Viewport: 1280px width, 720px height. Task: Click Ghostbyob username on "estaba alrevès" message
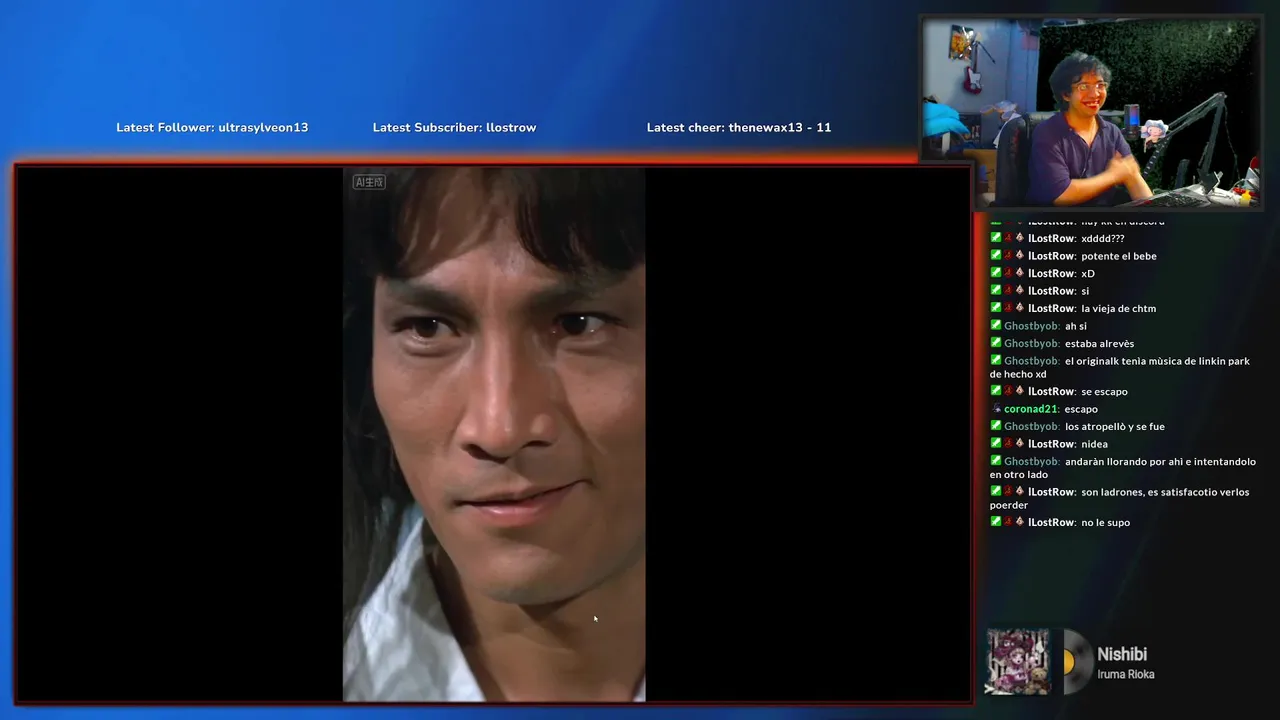(x=1031, y=344)
